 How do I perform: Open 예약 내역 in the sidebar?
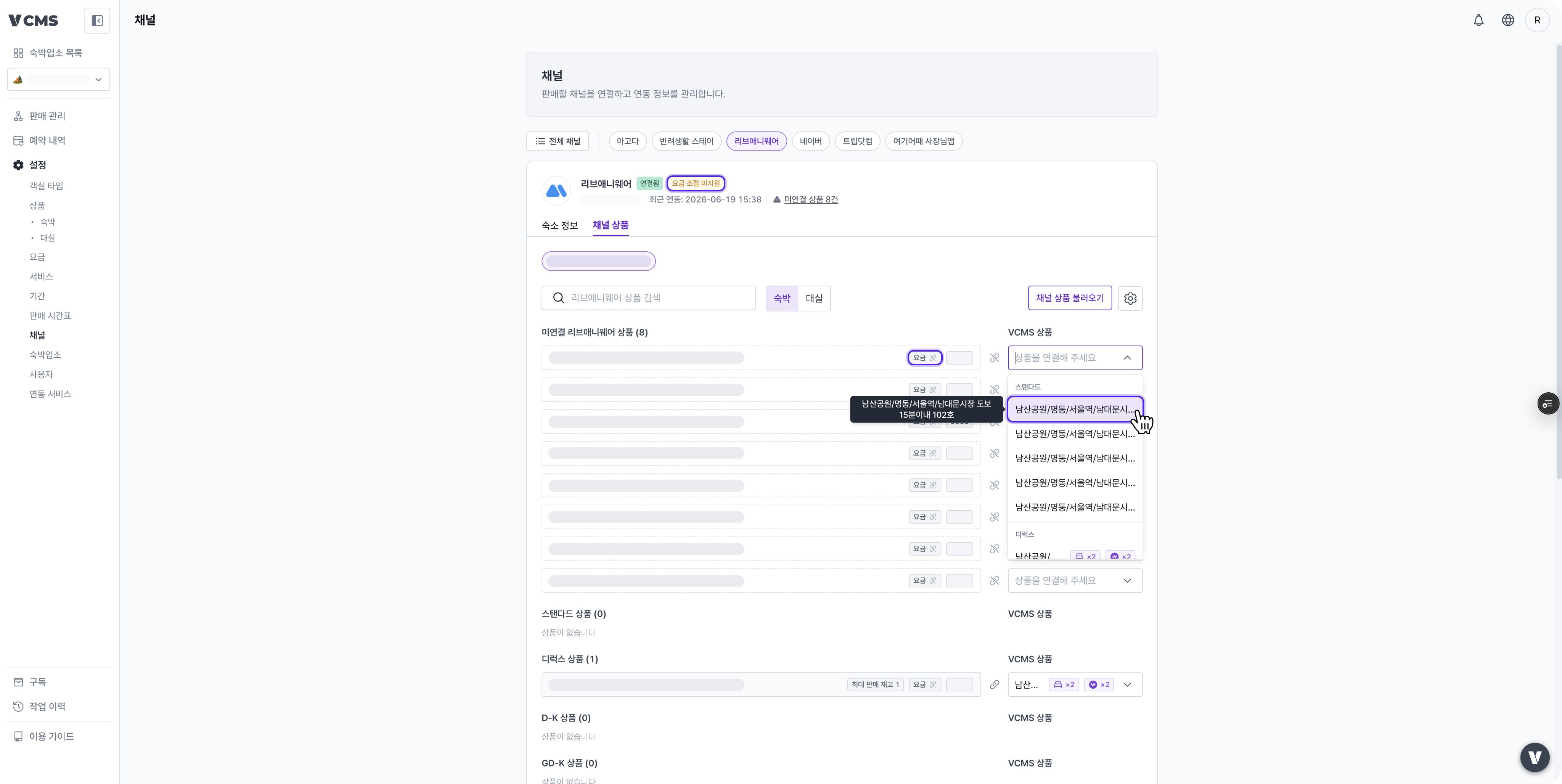[47, 141]
